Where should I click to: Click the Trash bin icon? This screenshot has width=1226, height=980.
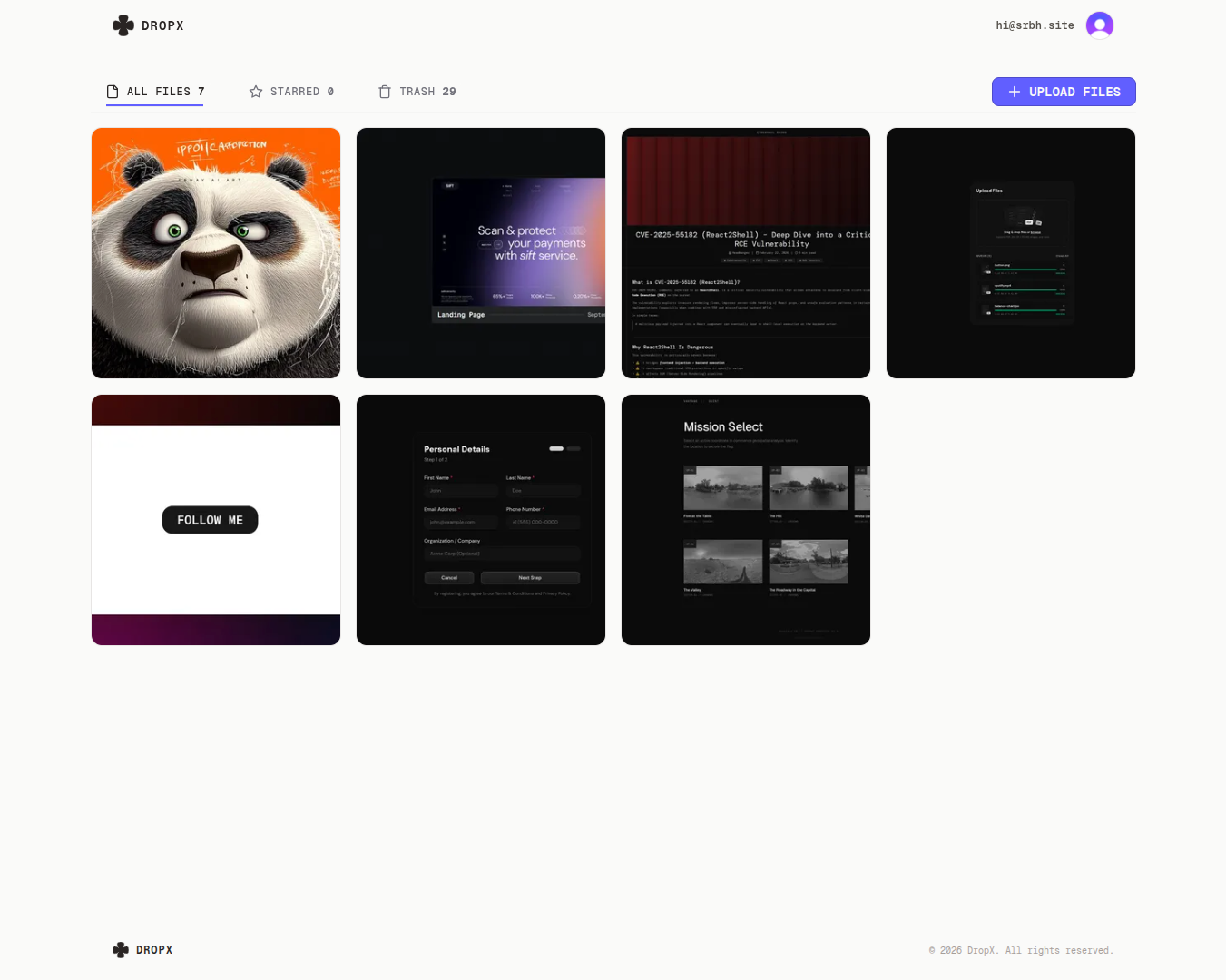(x=385, y=92)
